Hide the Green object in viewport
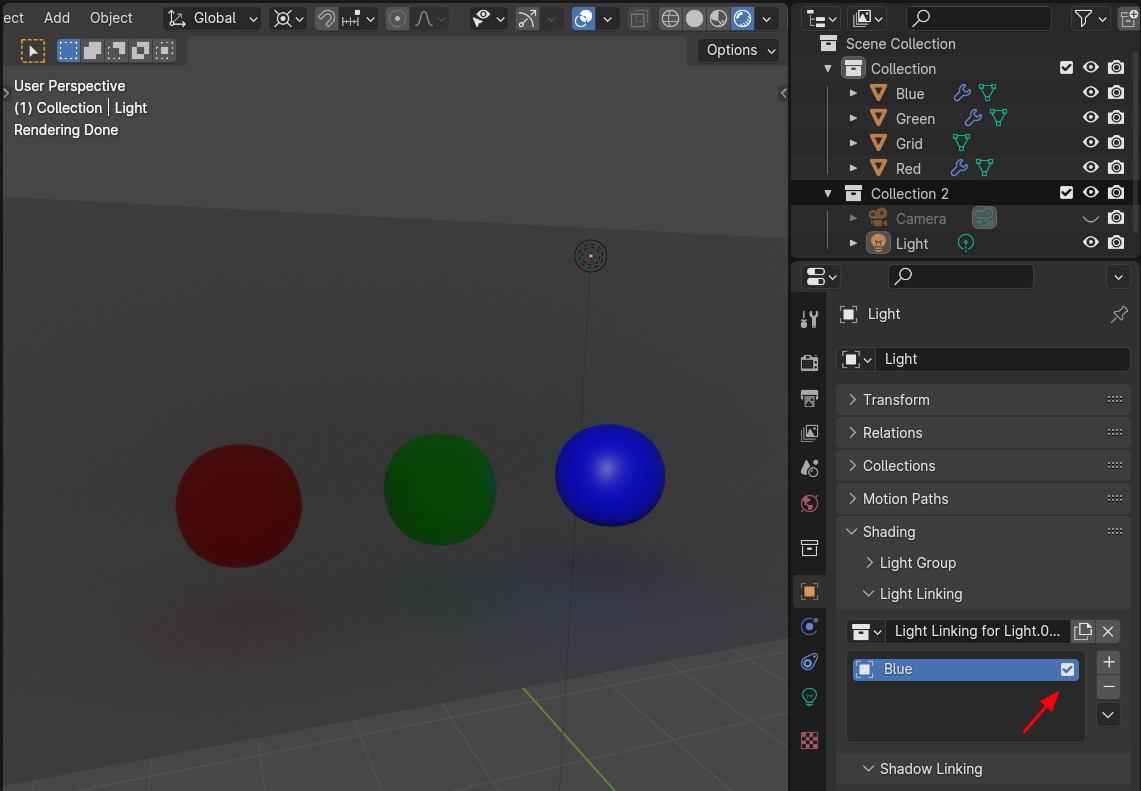This screenshot has height=791, width=1141. click(x=1090, y=117)
